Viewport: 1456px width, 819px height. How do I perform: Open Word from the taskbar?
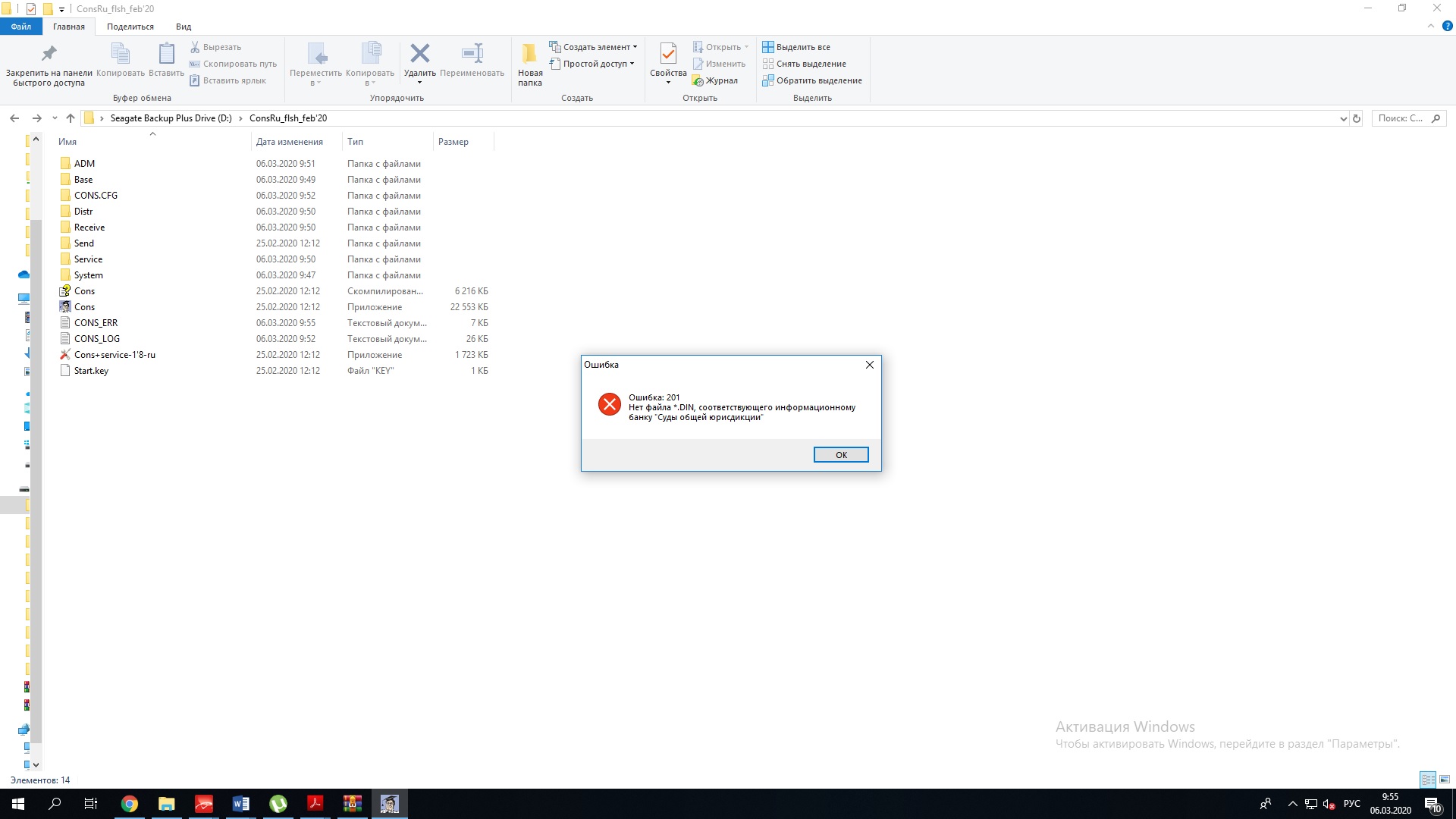[x=240, y=804]
